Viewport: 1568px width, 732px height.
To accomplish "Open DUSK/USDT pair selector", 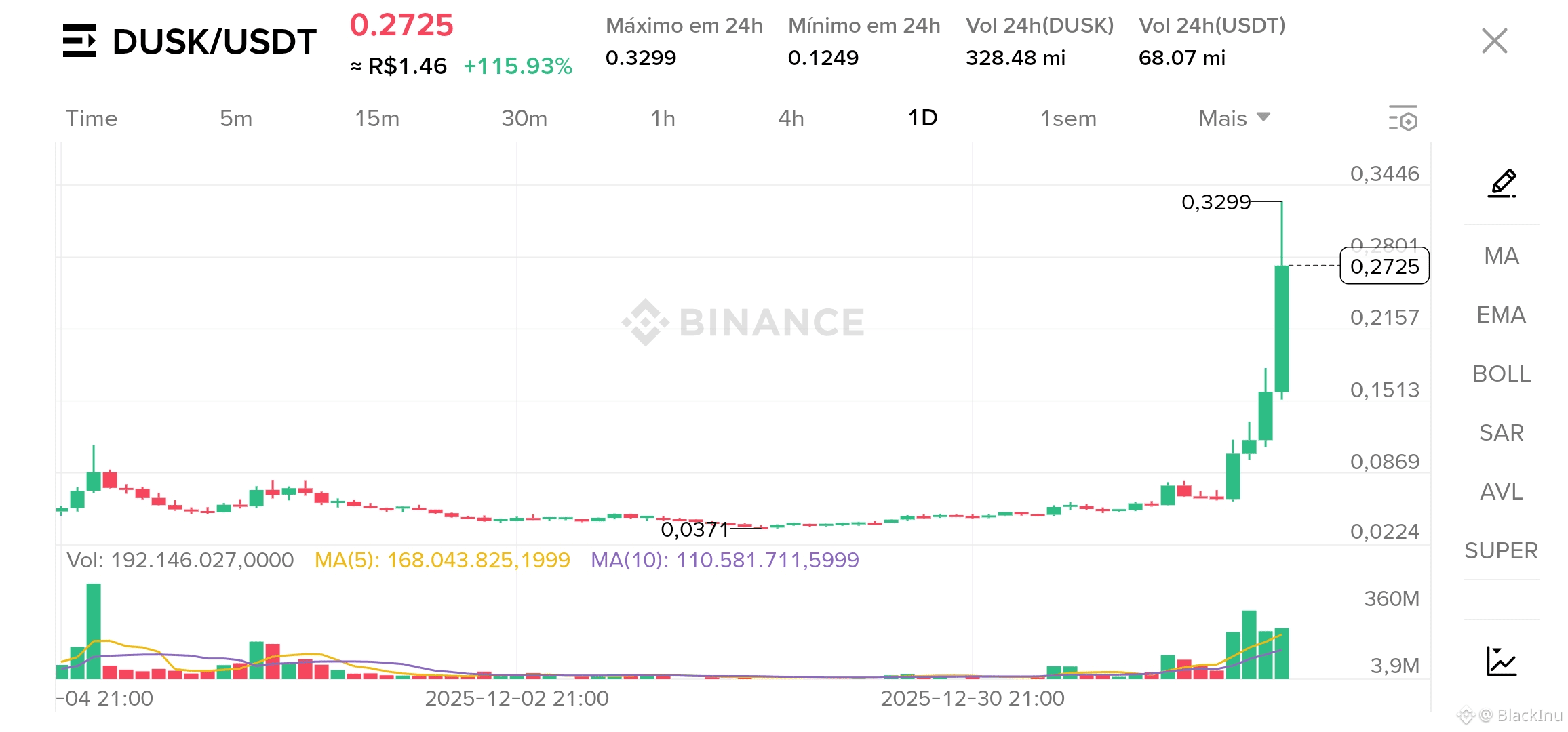I will 214,42.
